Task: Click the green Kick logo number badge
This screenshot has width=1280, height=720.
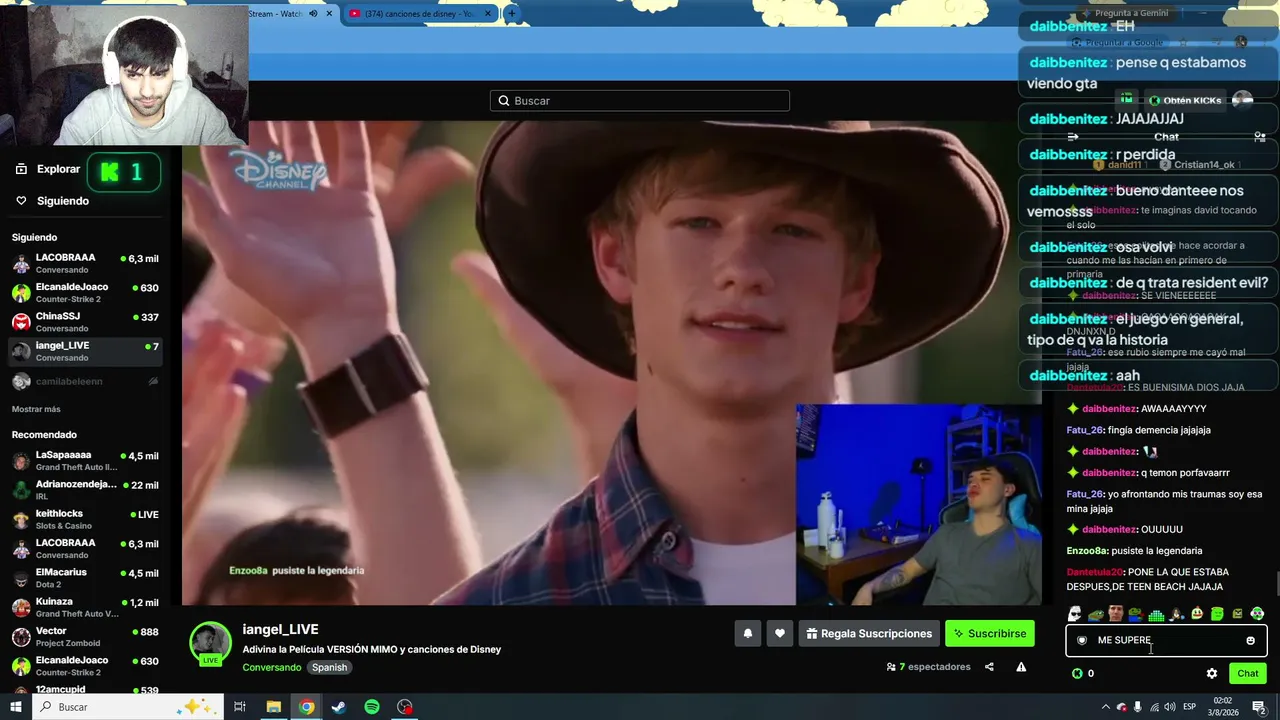Action: 124,172
